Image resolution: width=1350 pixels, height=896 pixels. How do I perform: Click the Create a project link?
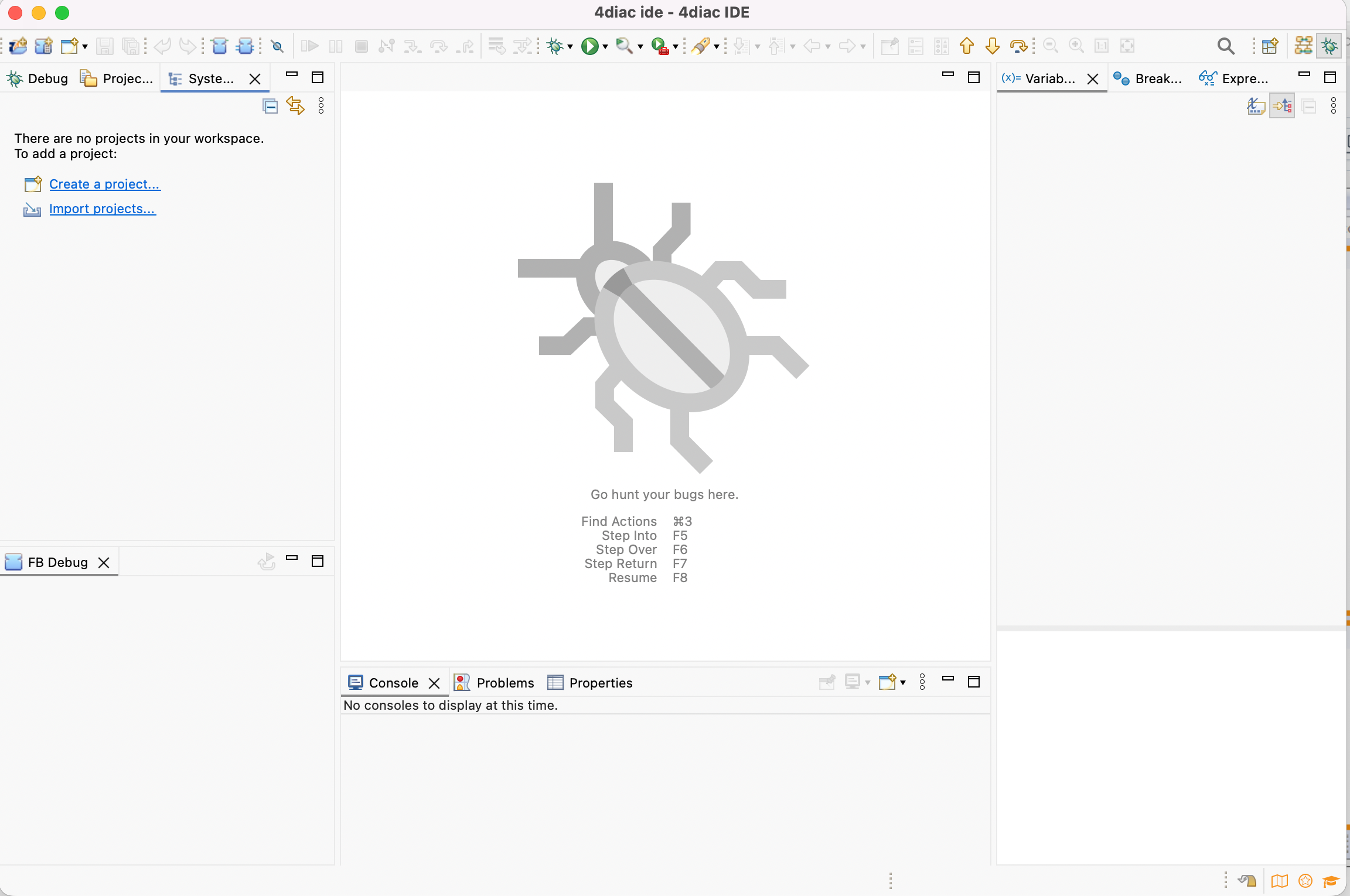104,184
